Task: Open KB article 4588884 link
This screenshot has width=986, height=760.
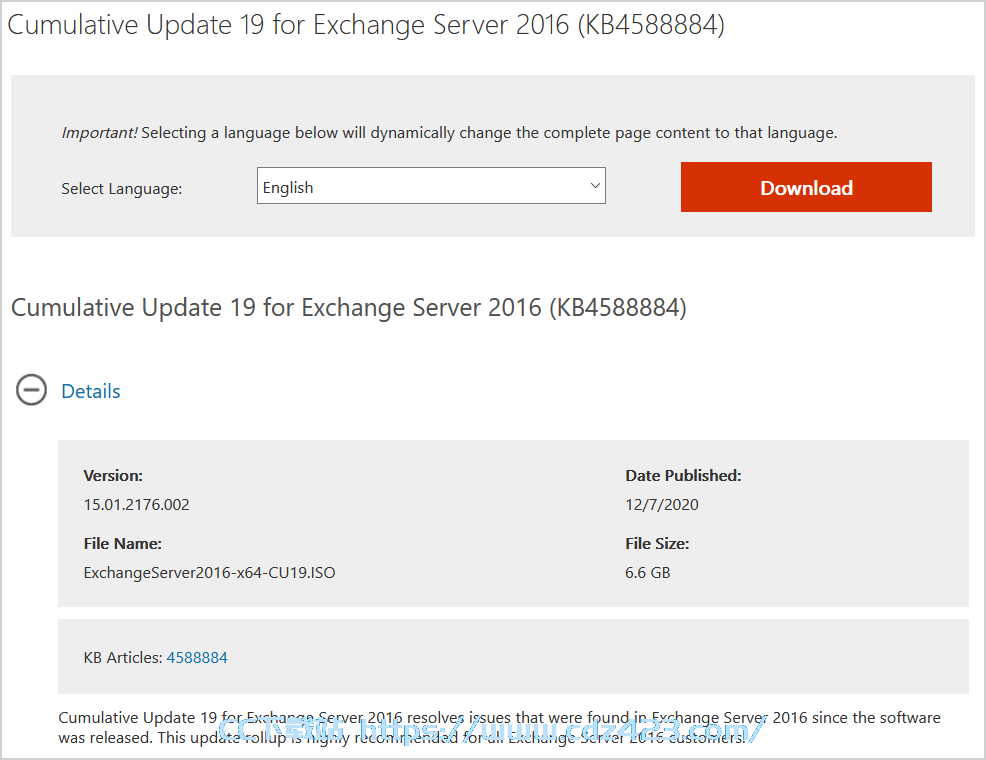Action: [197, 658]
